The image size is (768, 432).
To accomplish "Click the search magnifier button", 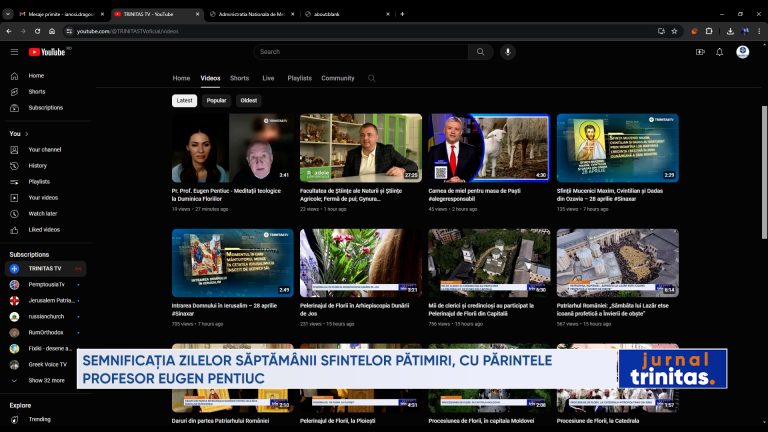I will pos(480,52).
